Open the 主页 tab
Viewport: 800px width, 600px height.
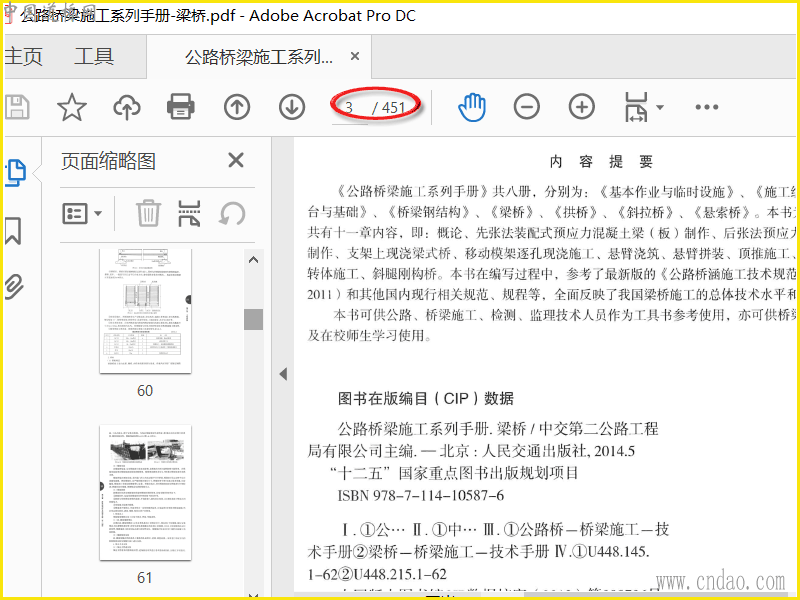click(x=23, y=57)
